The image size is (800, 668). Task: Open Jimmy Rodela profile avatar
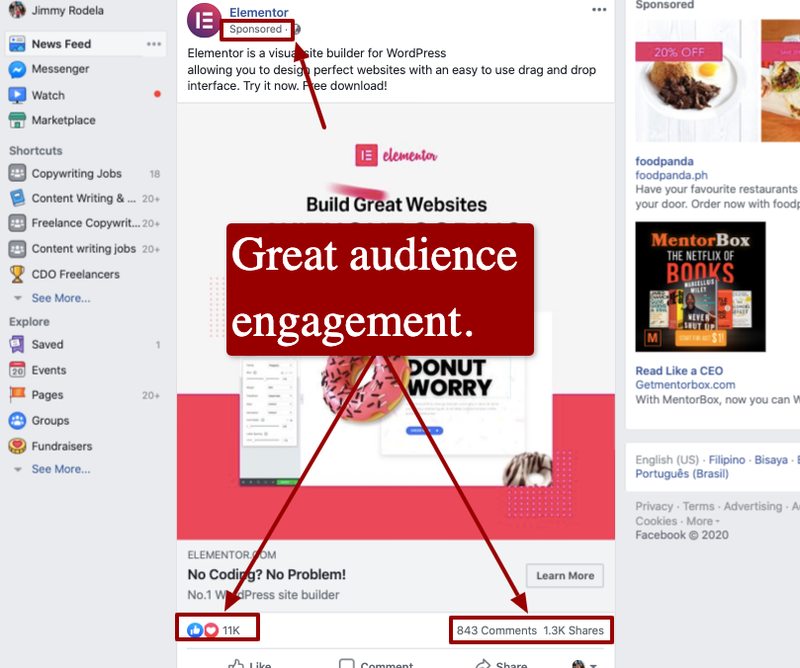pos(17,9)
